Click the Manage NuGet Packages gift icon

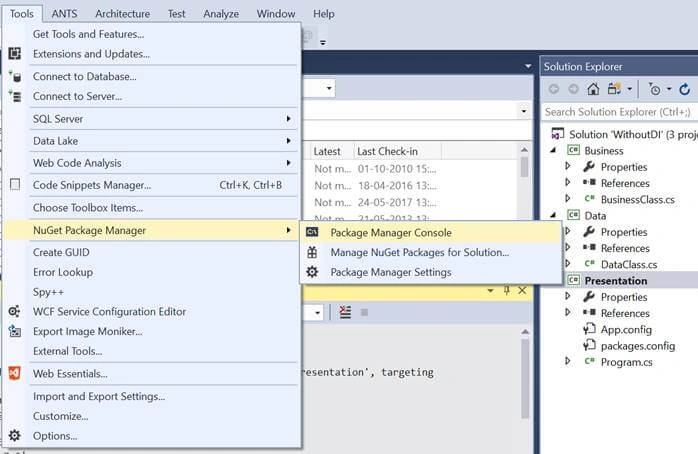coord(312,252)
